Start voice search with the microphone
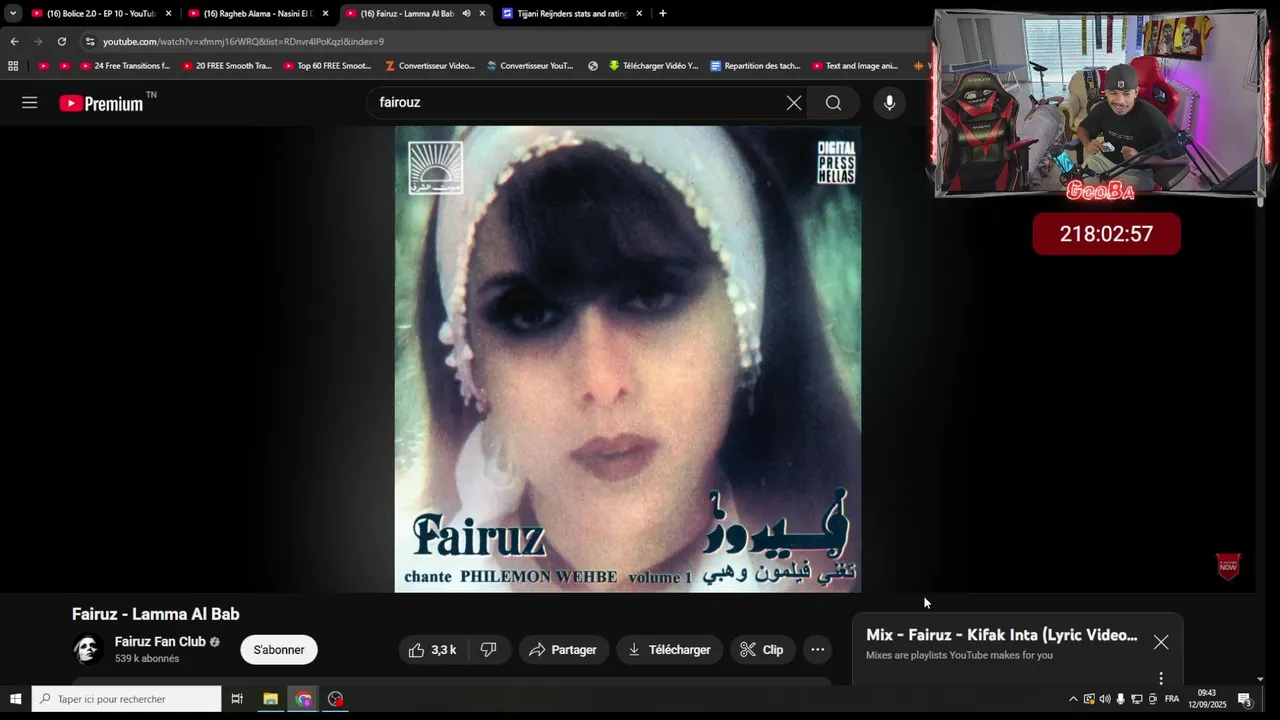The width and height of the screenshot is (1280, 720). 889,103
